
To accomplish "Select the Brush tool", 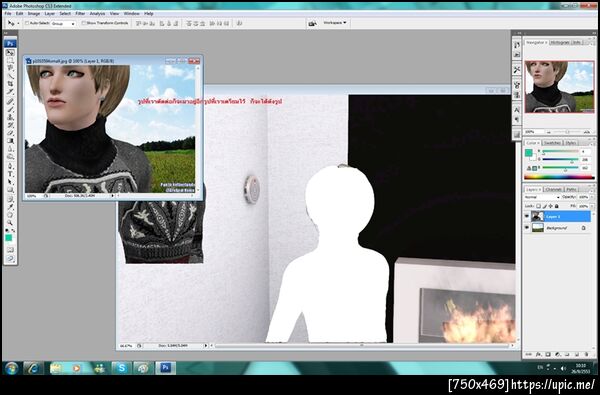I will [10, 109].
